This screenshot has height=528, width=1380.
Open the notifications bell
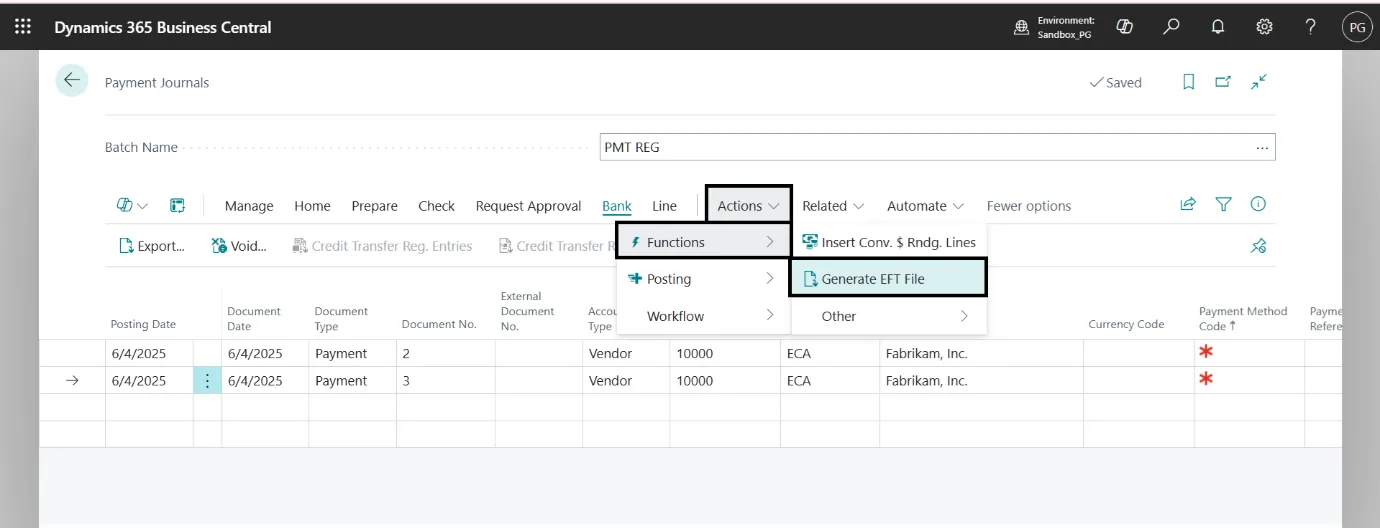click(x=1218, y=27)
